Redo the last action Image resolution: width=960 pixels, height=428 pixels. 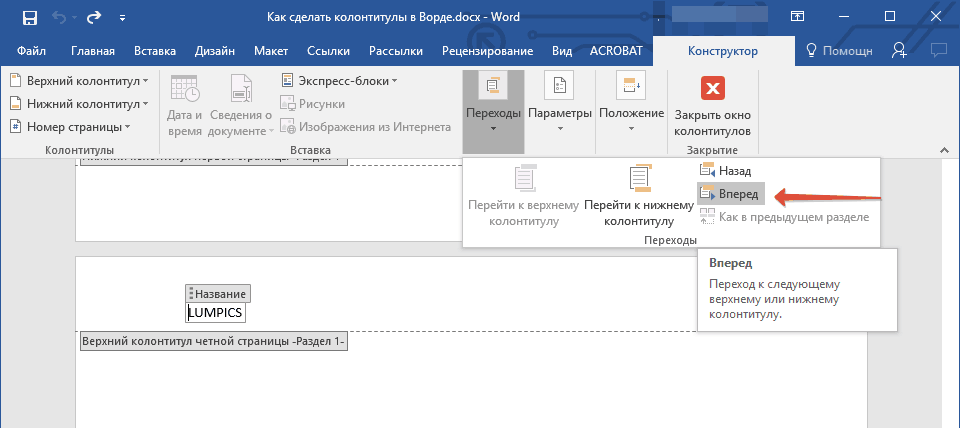pyautogui.click(x=94, y=18)
